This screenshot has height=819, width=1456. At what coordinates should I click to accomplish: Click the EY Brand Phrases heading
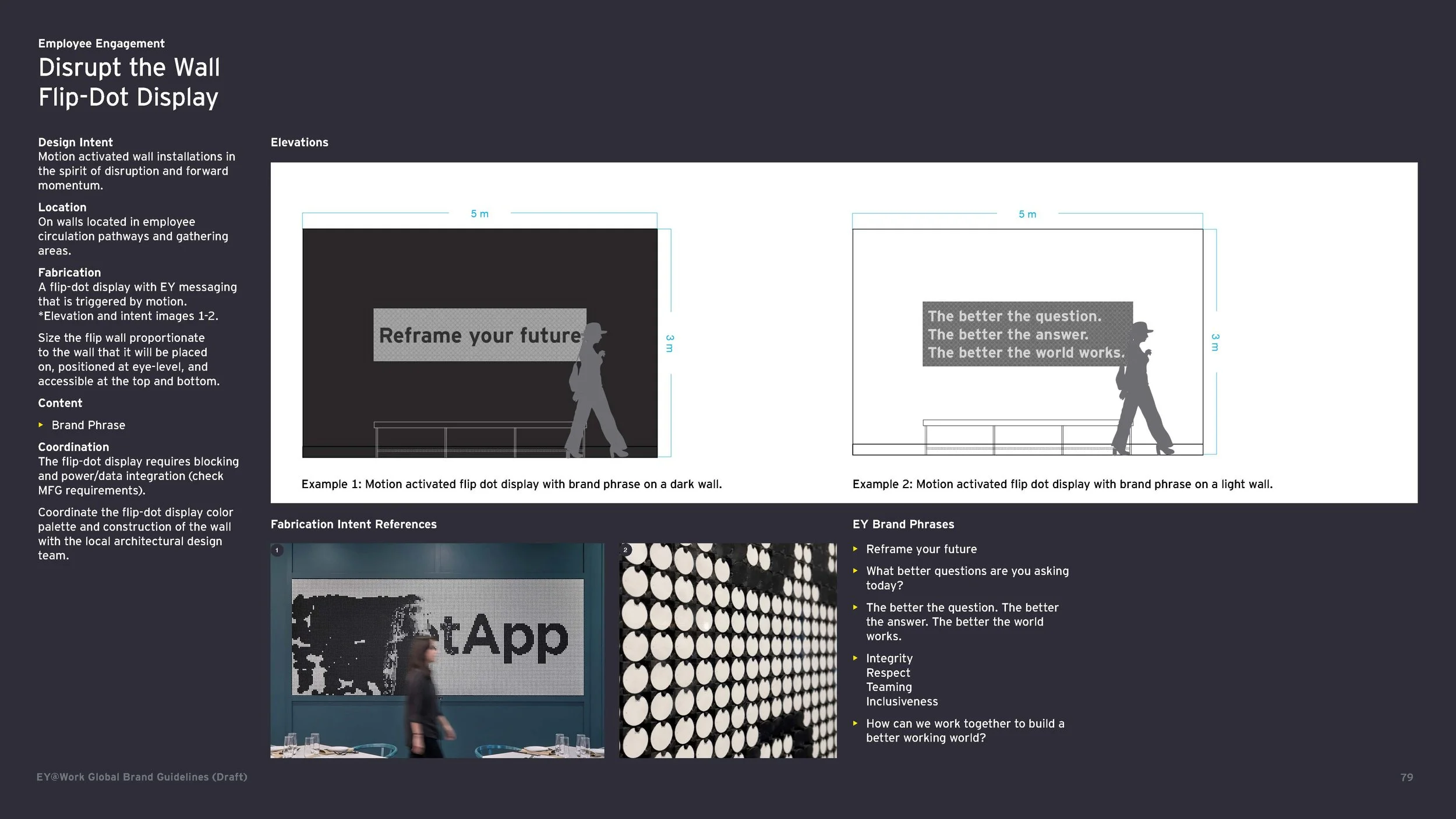903,524
